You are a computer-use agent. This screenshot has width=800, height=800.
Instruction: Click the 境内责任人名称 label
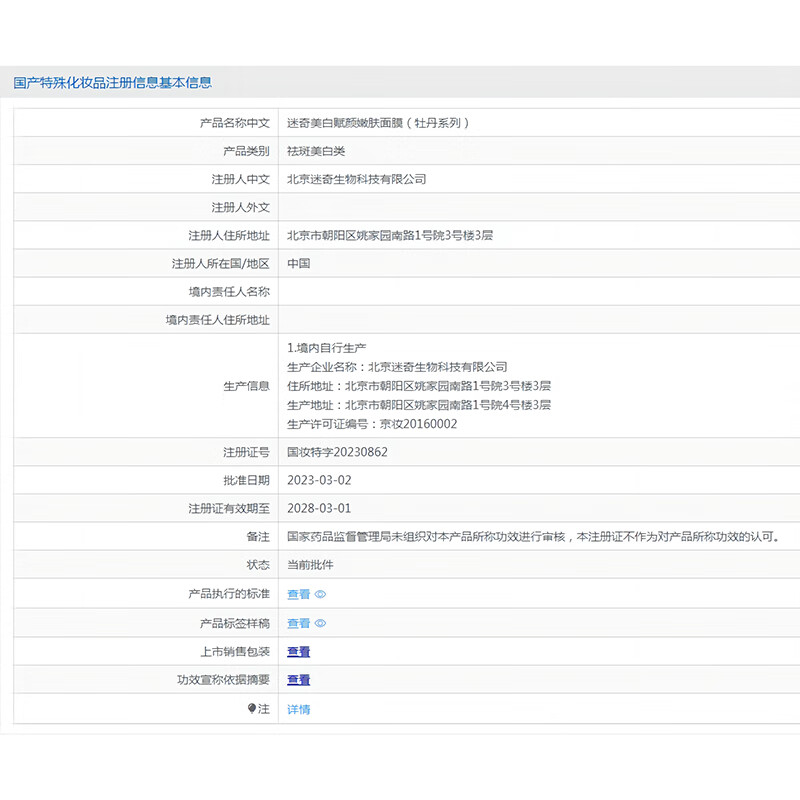click(x=229, y=292)
